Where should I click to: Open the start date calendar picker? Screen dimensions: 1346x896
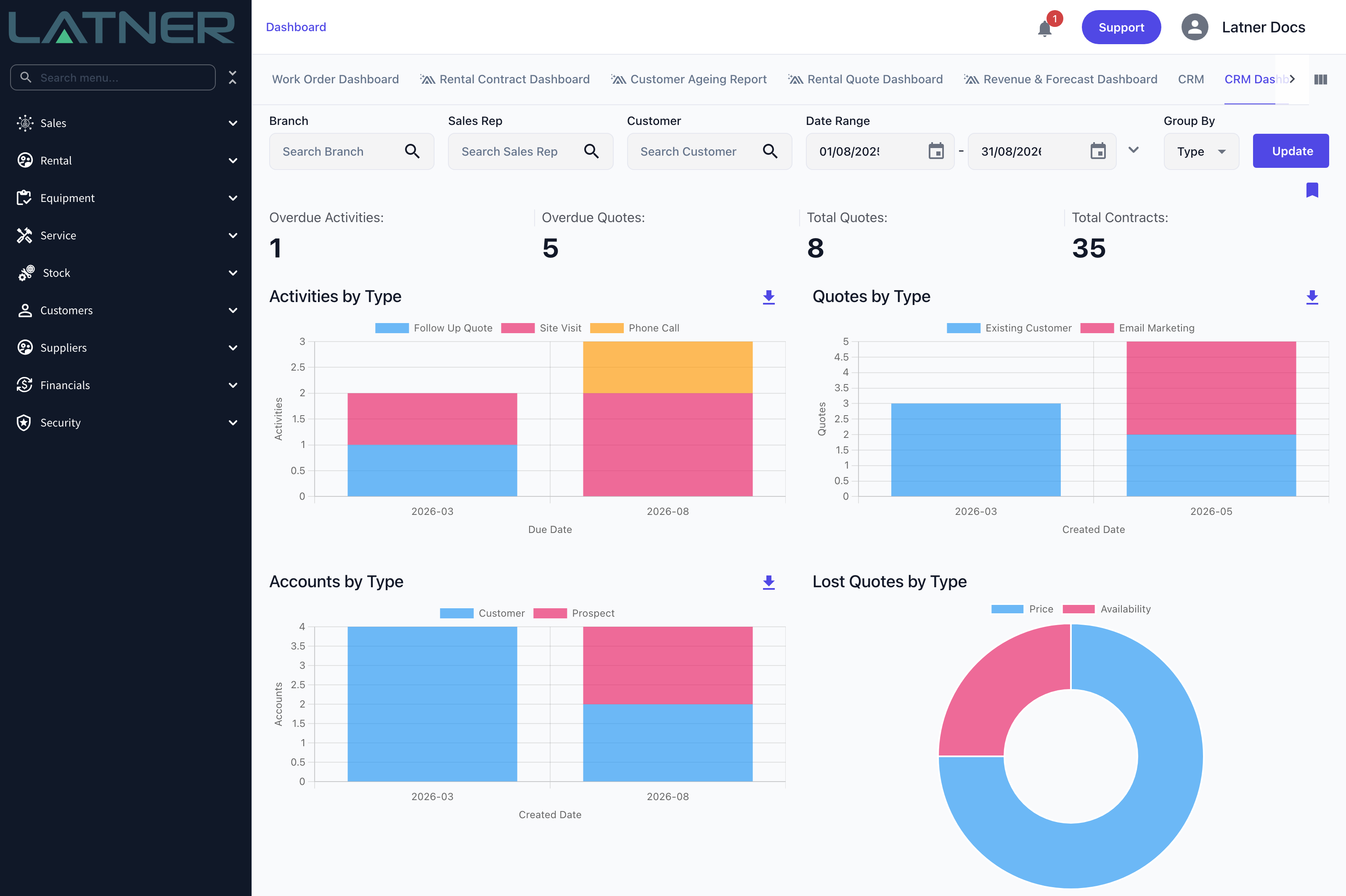click(x=936, y=151)
